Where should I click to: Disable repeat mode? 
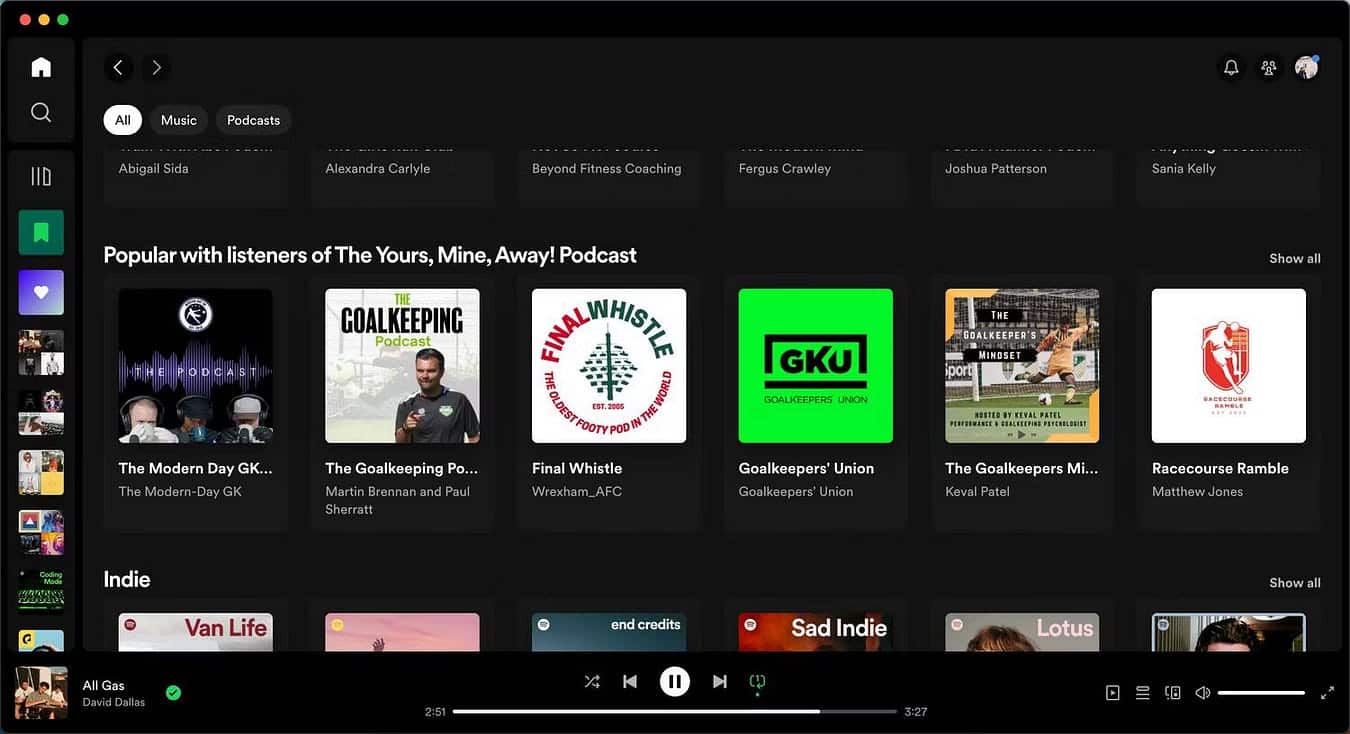757,681
